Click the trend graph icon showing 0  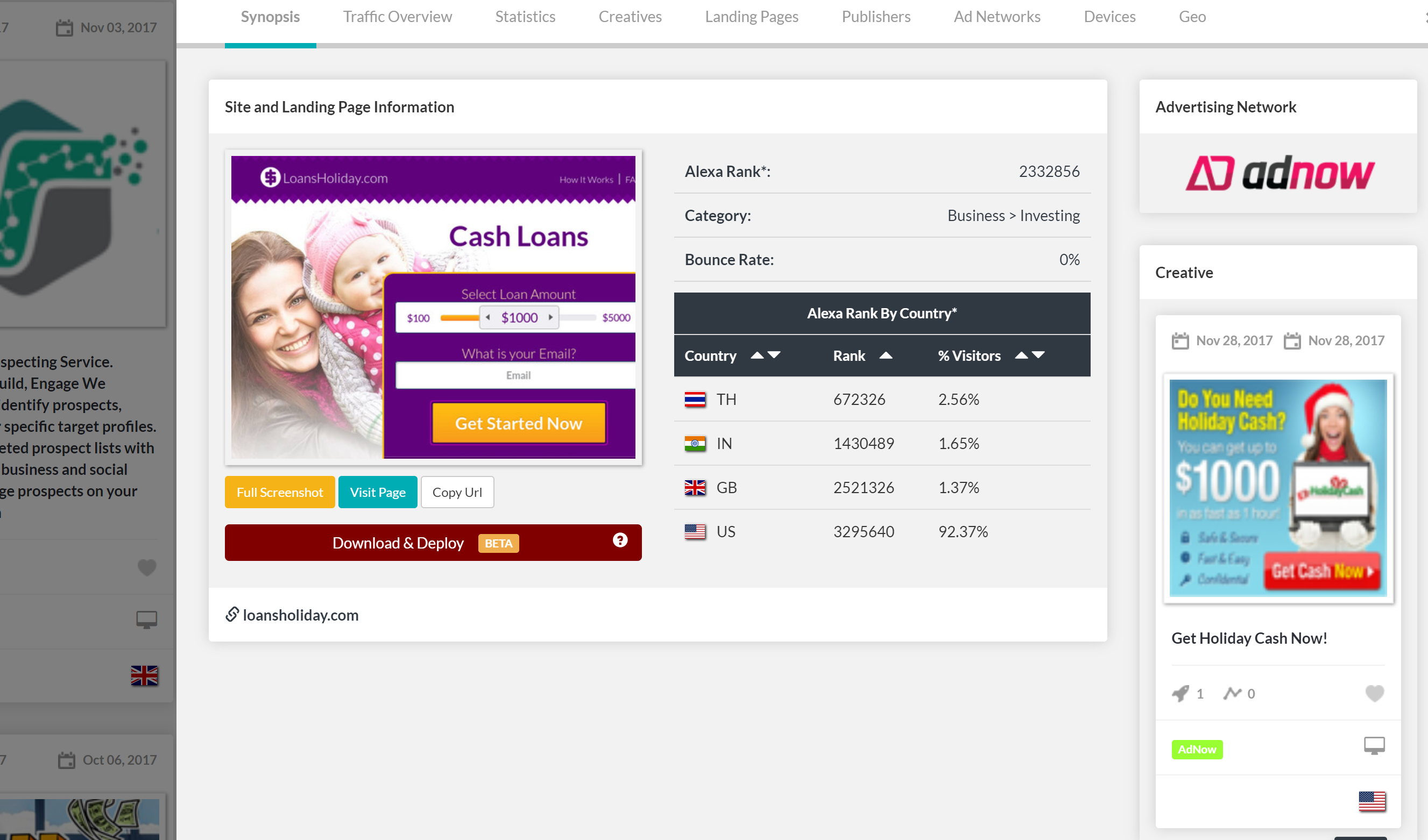[1232, 693]
